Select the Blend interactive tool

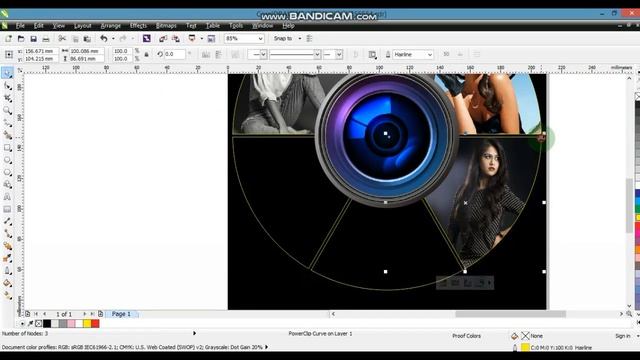click(7, 246)
